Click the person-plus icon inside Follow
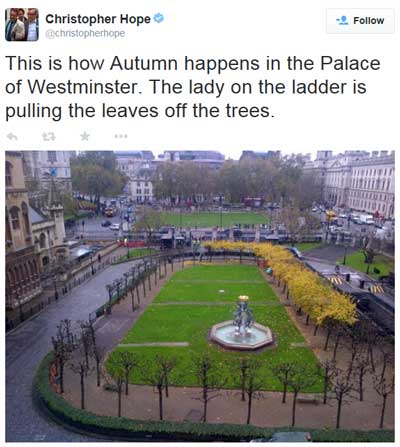This screenshot has height=447, width=400. coord(342,21)
